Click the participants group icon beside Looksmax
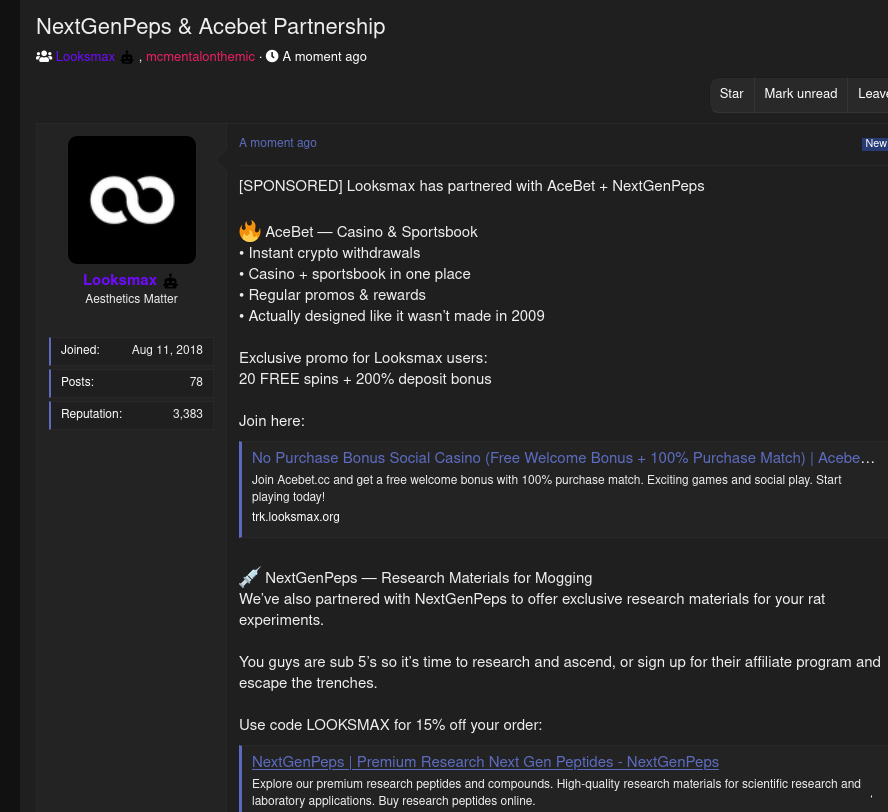The image size is (888, 812). click(x=44, y=57)
